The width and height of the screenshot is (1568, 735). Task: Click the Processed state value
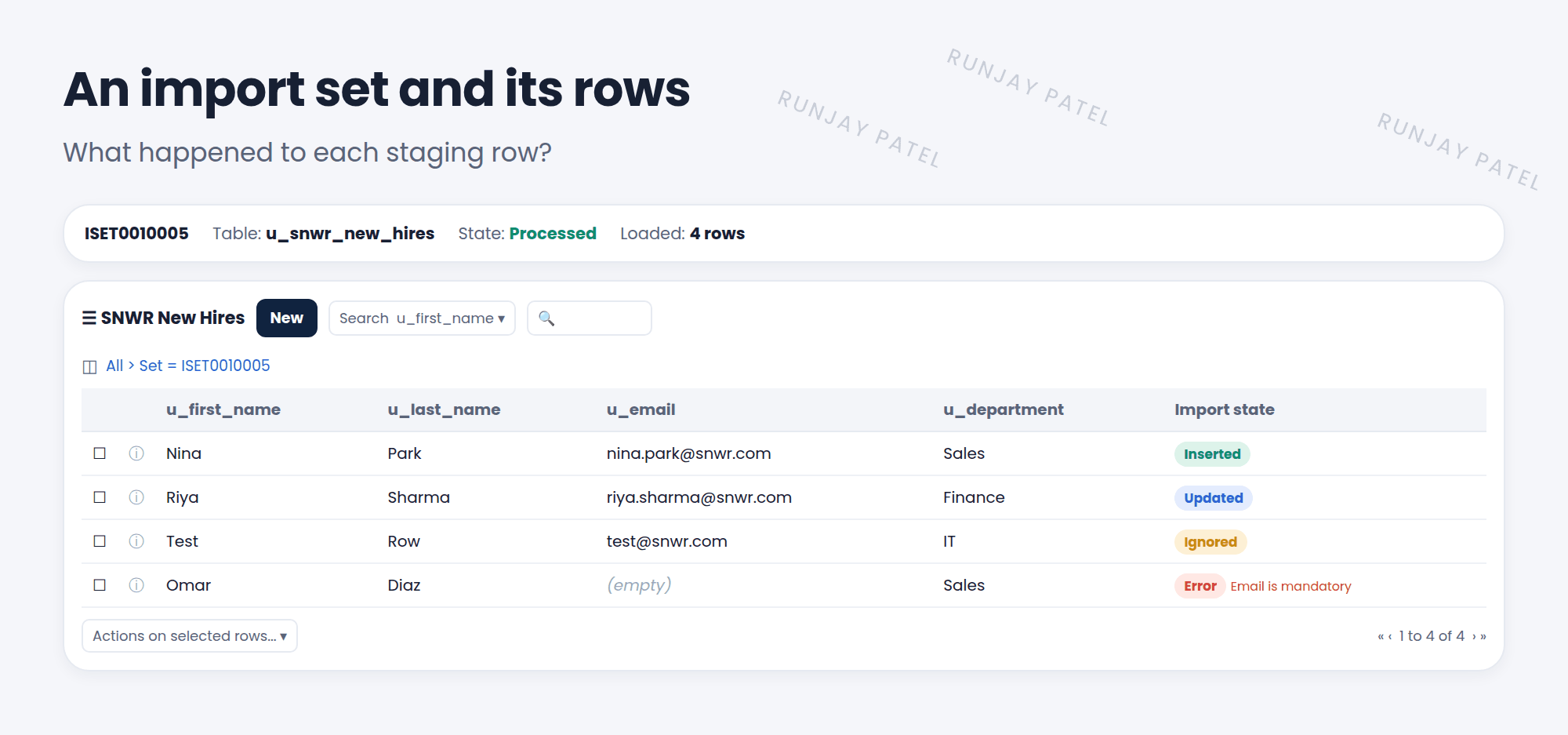pos(553,234)
